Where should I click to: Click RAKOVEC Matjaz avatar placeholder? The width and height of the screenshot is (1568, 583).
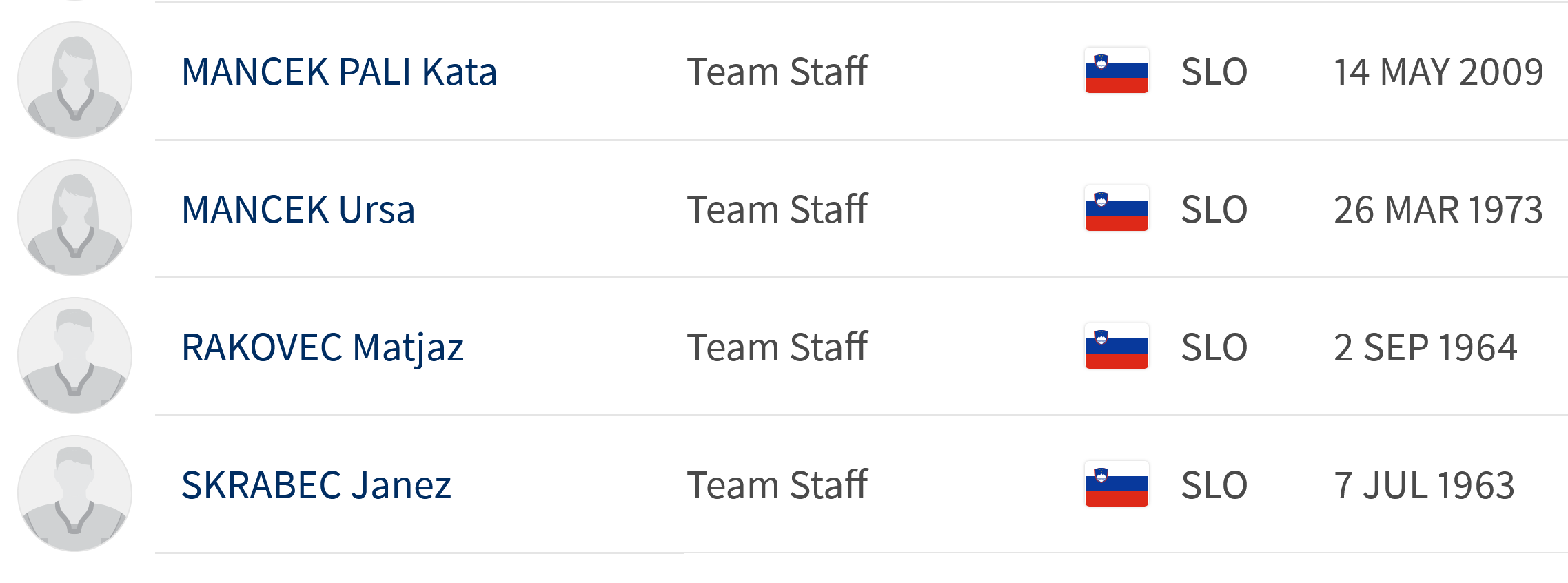pyautogui.click(x=74, y=356)
